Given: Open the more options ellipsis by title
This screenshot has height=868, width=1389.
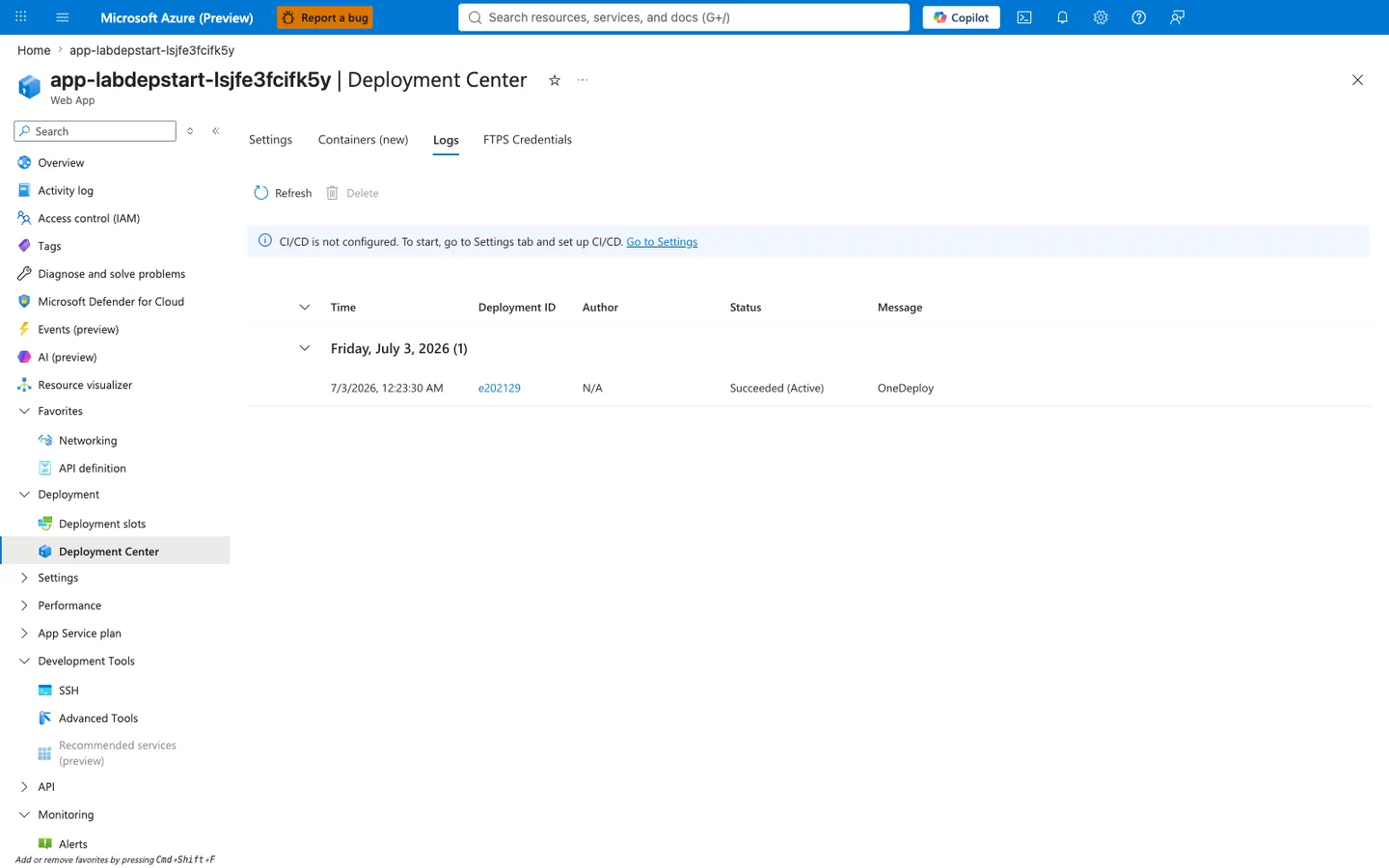Looking at the screenshot, I should 583,80.
